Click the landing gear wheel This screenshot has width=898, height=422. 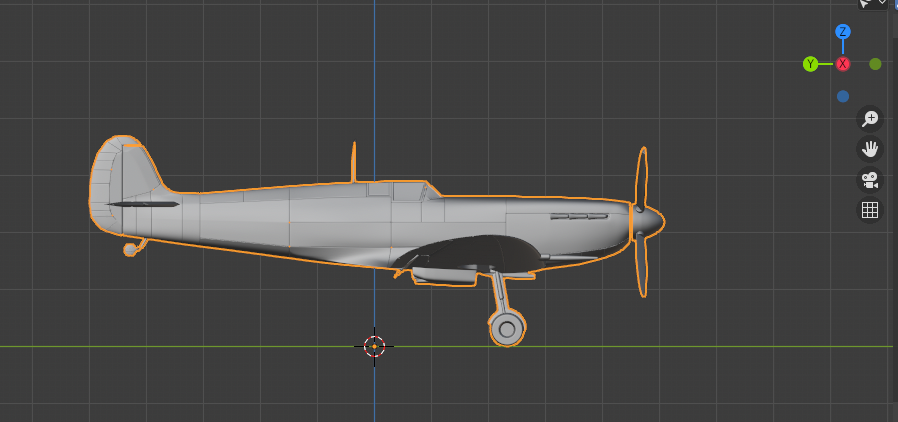(507, 329)
